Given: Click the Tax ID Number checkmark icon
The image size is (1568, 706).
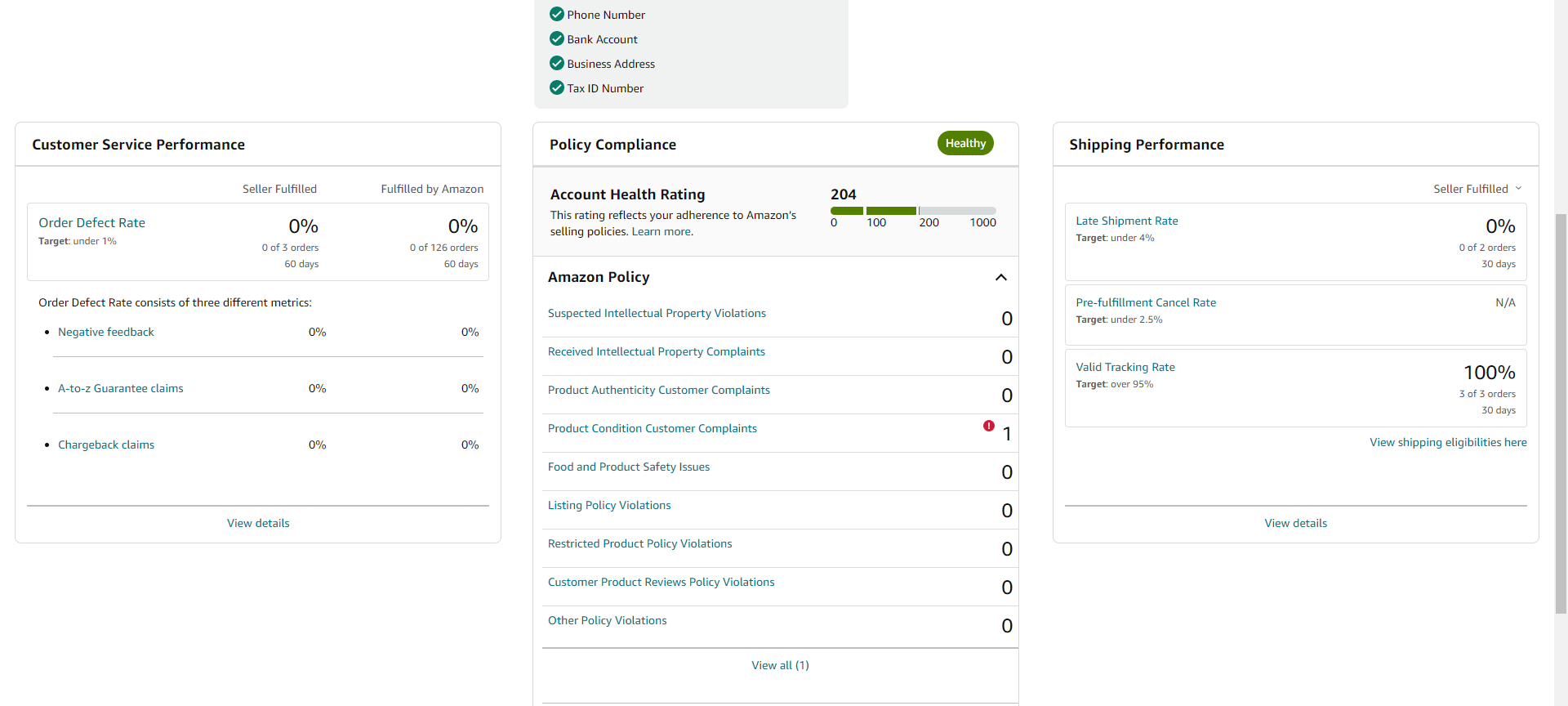Looking at the screenshot, I should click(557, 87).
